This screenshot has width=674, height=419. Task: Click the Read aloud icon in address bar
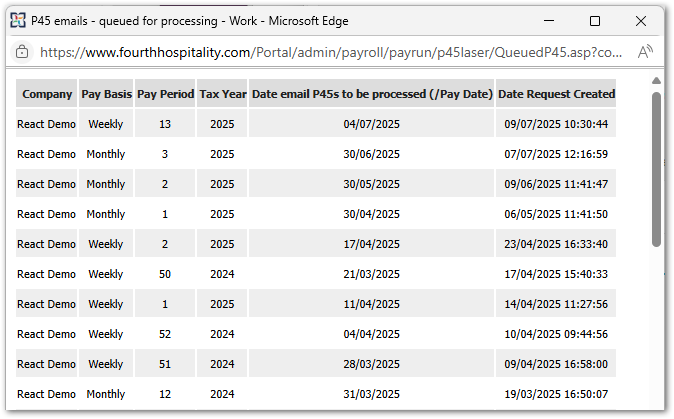click(x=645, y=52)
